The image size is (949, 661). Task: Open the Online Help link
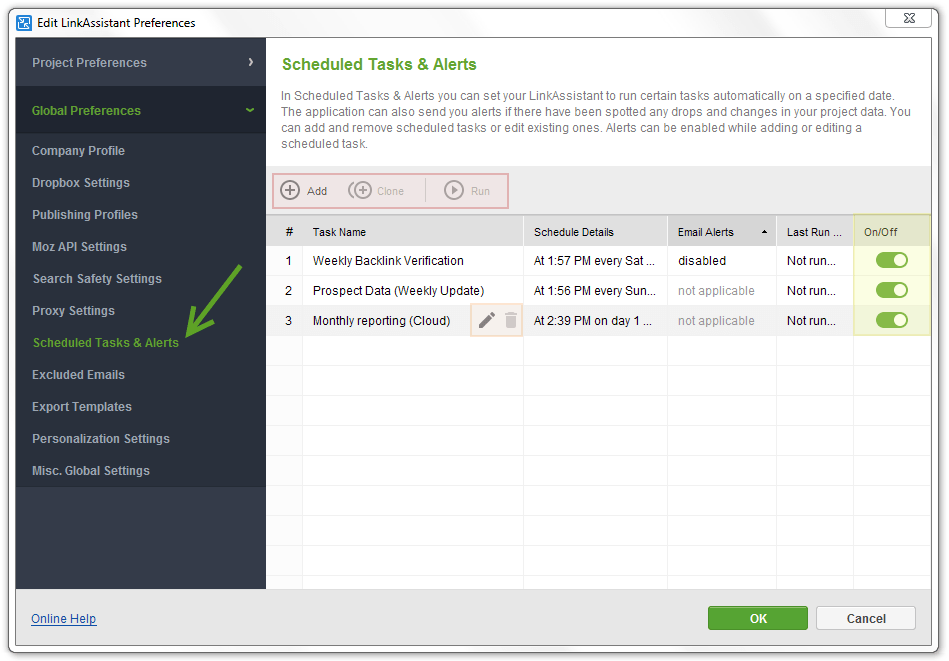pyautogui.click(x=64, y=619)
